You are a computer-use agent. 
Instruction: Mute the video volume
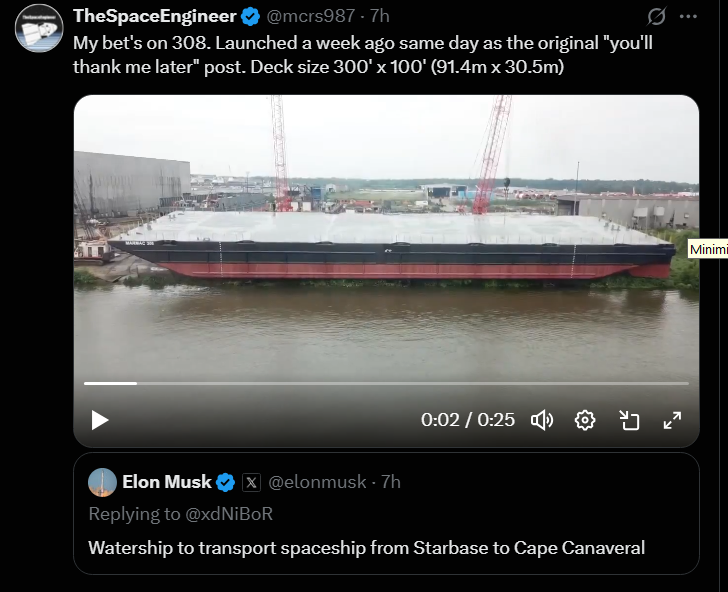(542, 420)
